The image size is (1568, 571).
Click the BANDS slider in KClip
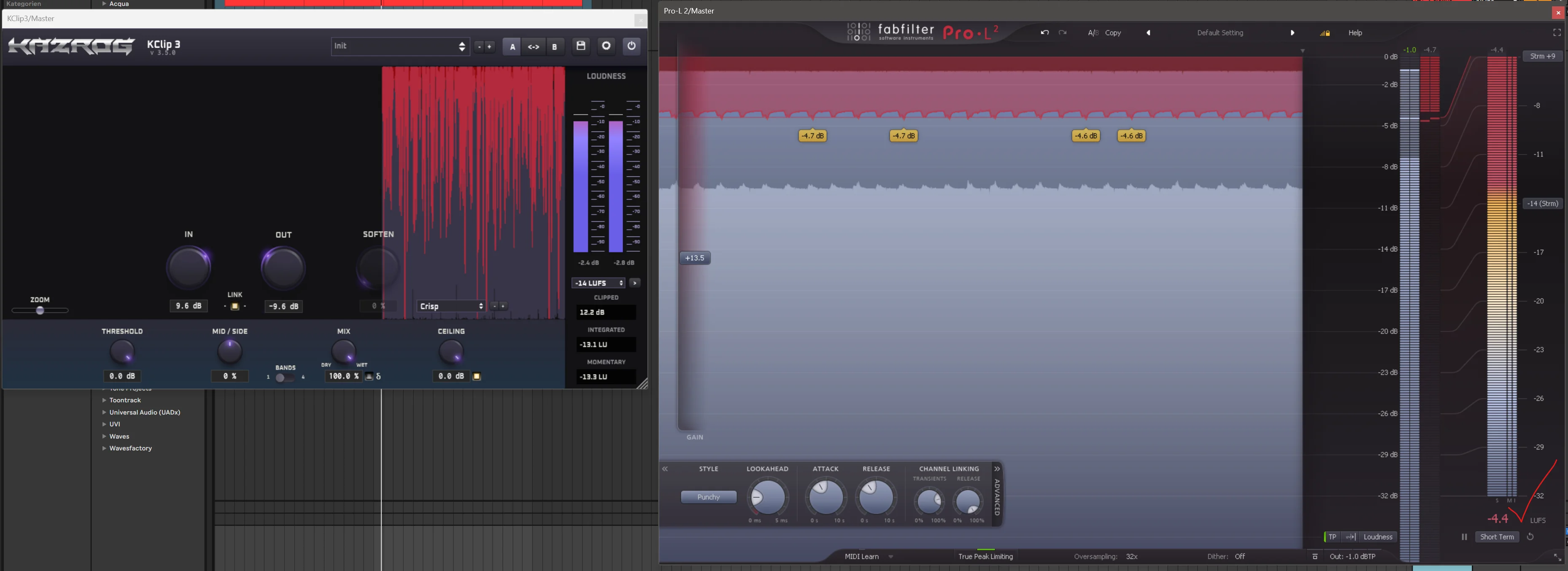pyautogui.click(x=285, y=377)
